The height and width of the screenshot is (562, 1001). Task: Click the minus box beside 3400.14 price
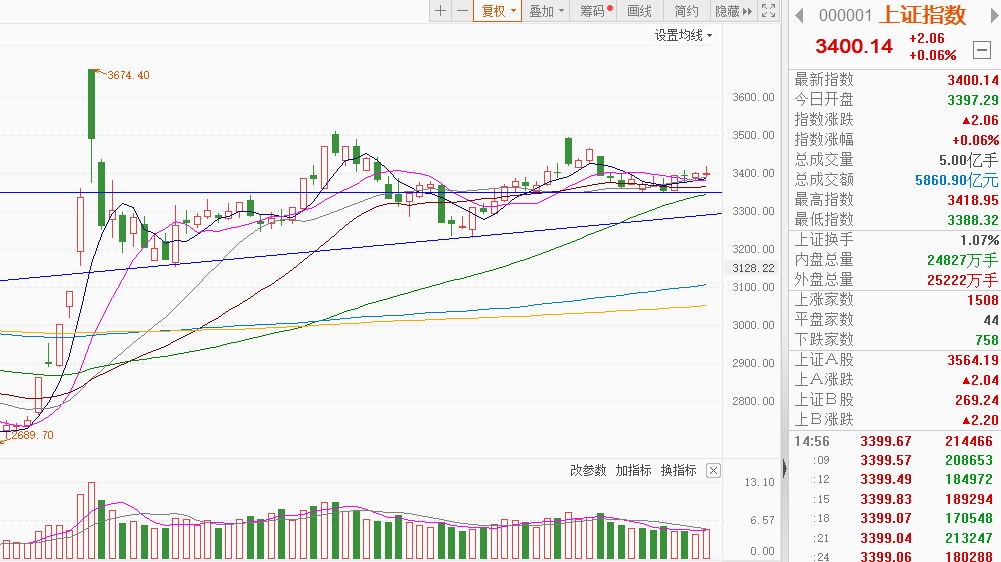pos(980,50)
